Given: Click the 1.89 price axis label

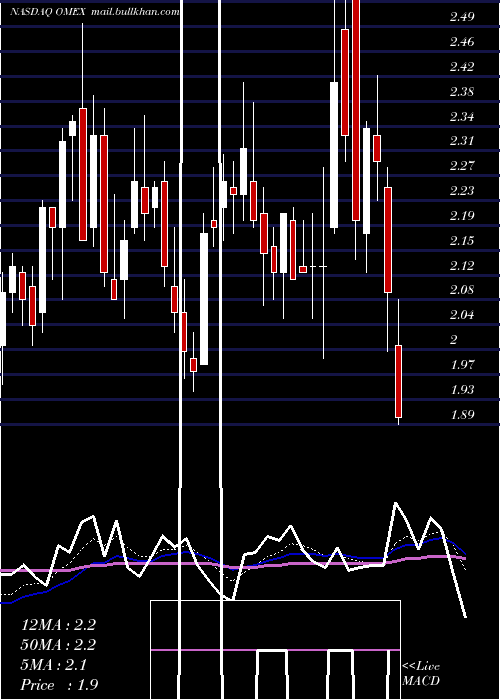Looking at the screenshot, I should click(462, 415).
